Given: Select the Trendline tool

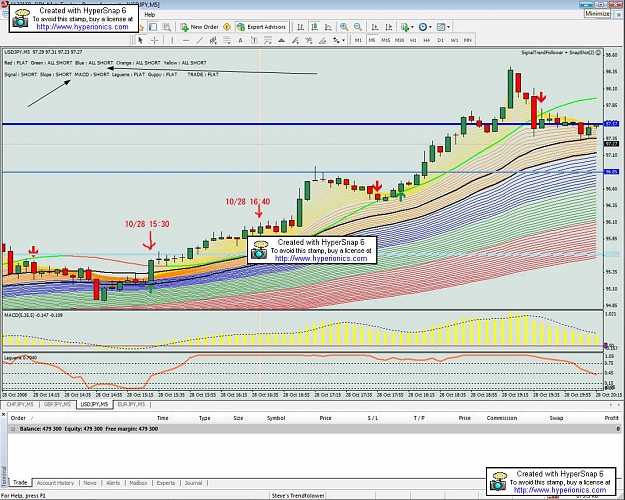Looking at the screenshot, I should pyautogui.click(x=199, y=40).
